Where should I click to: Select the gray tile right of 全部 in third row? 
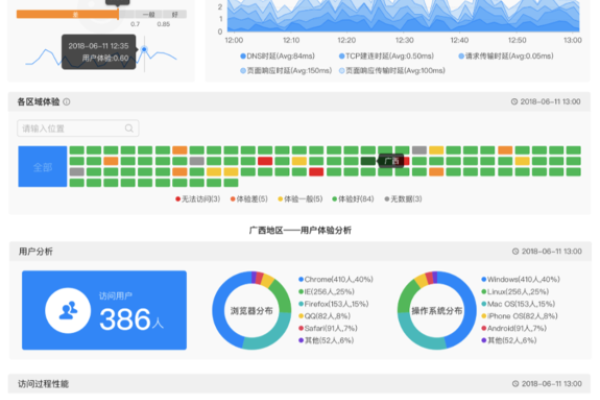pyautogui.click(x=77, y=172)
